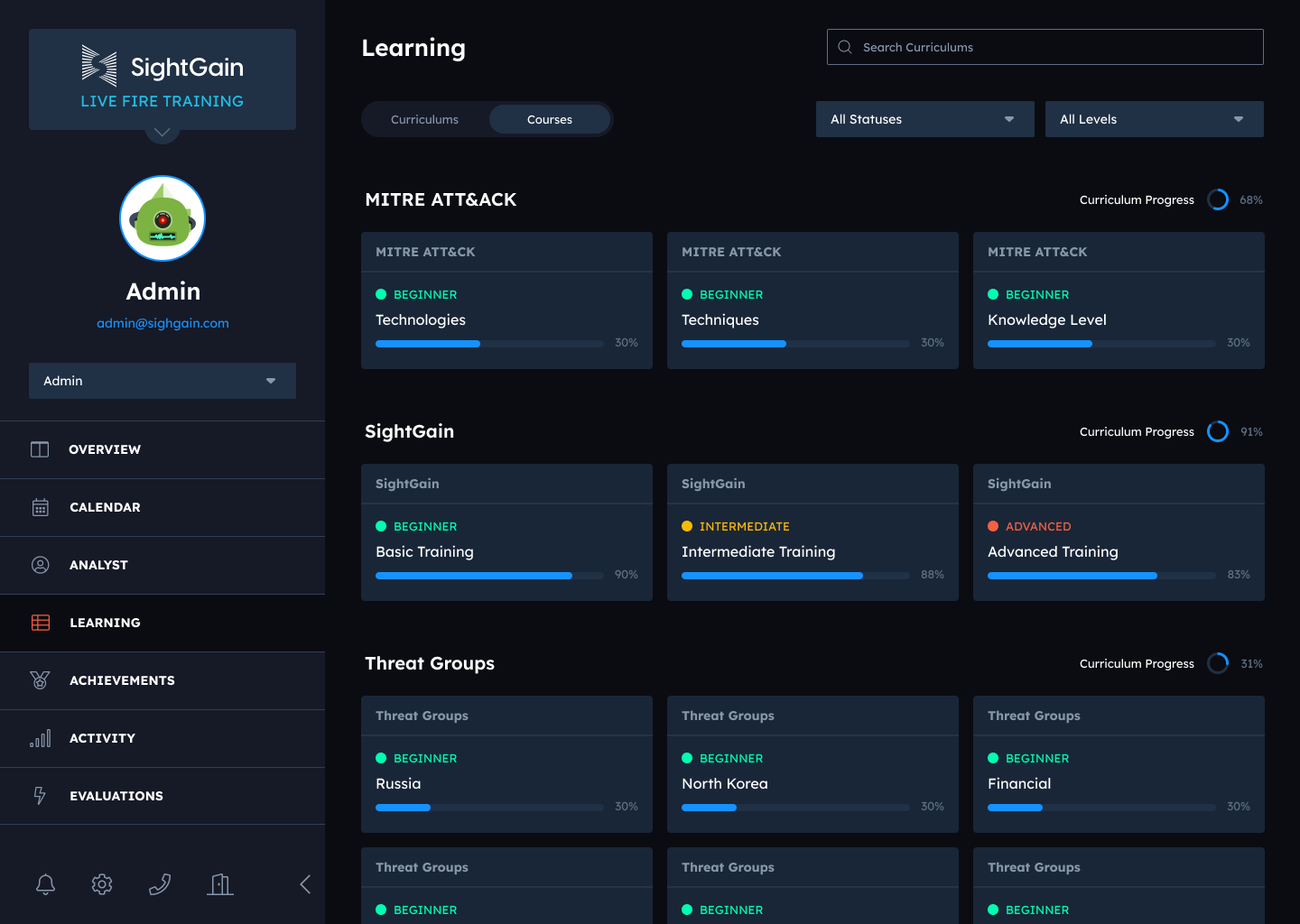Click inside Search Curriculums field
This screenshot has width=1300, height=924.
(x=1045, y=47)
